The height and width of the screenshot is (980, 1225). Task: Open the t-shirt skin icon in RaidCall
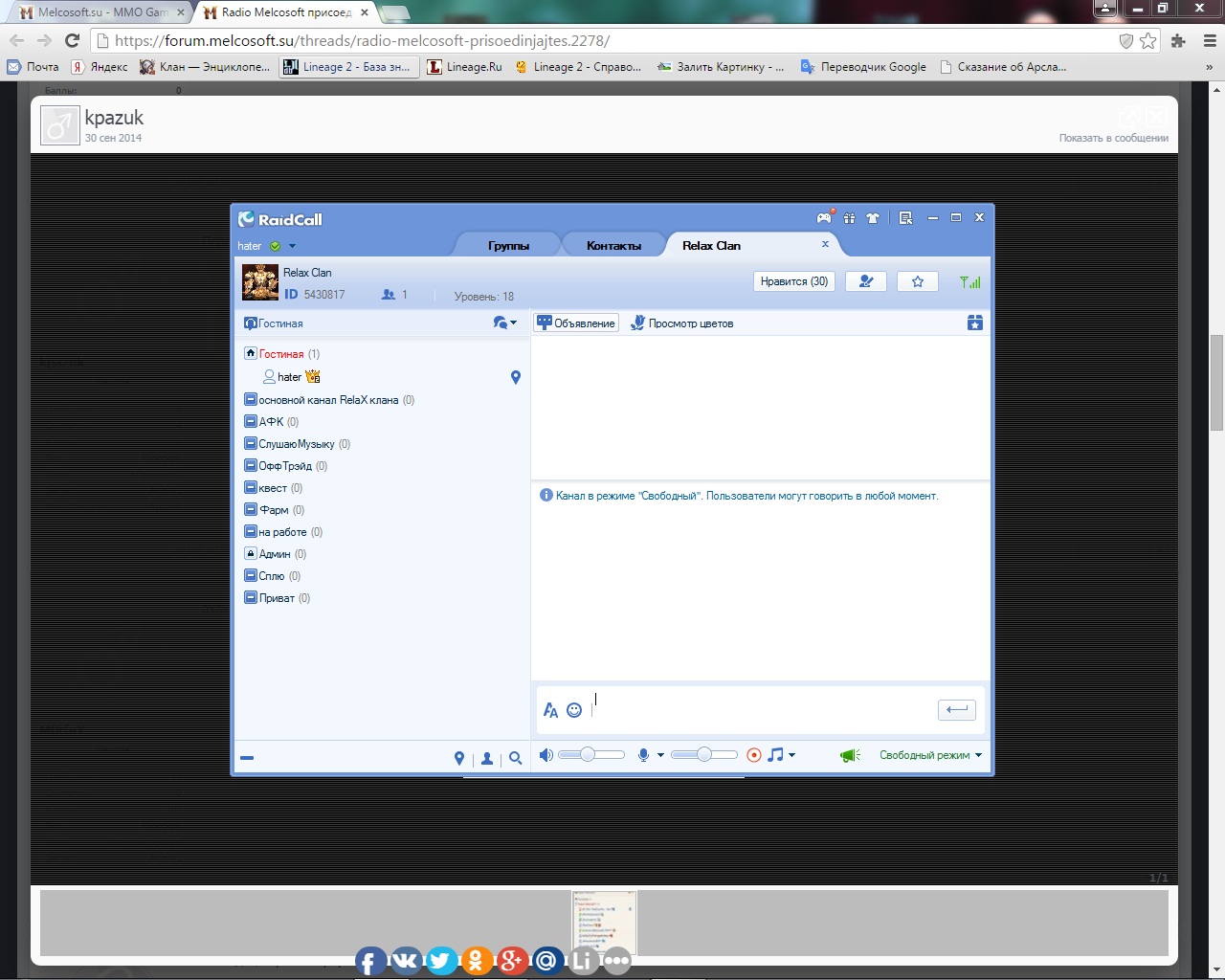(x=873, y=218)
